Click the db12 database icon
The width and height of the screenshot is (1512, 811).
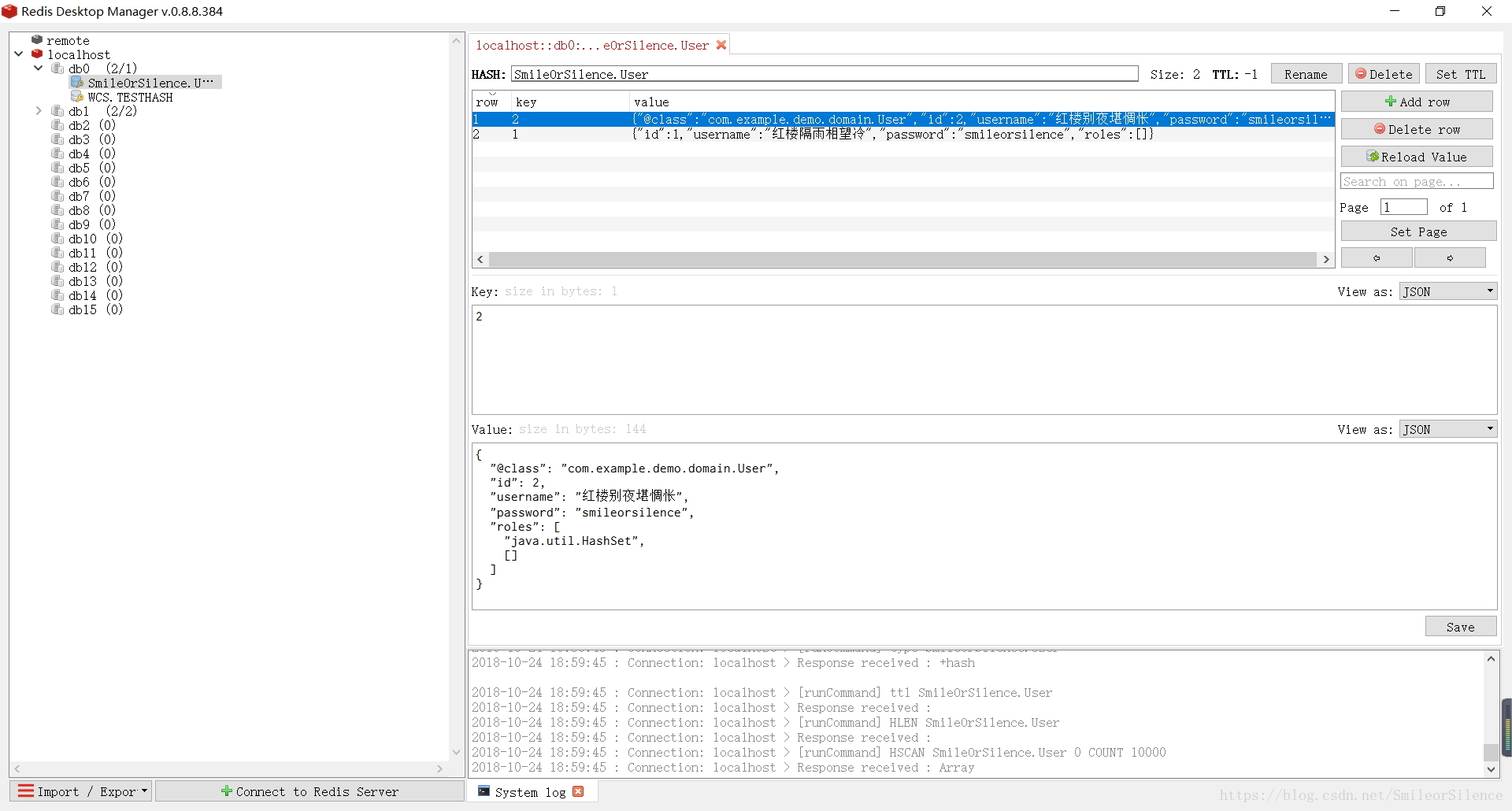(57, 266)
